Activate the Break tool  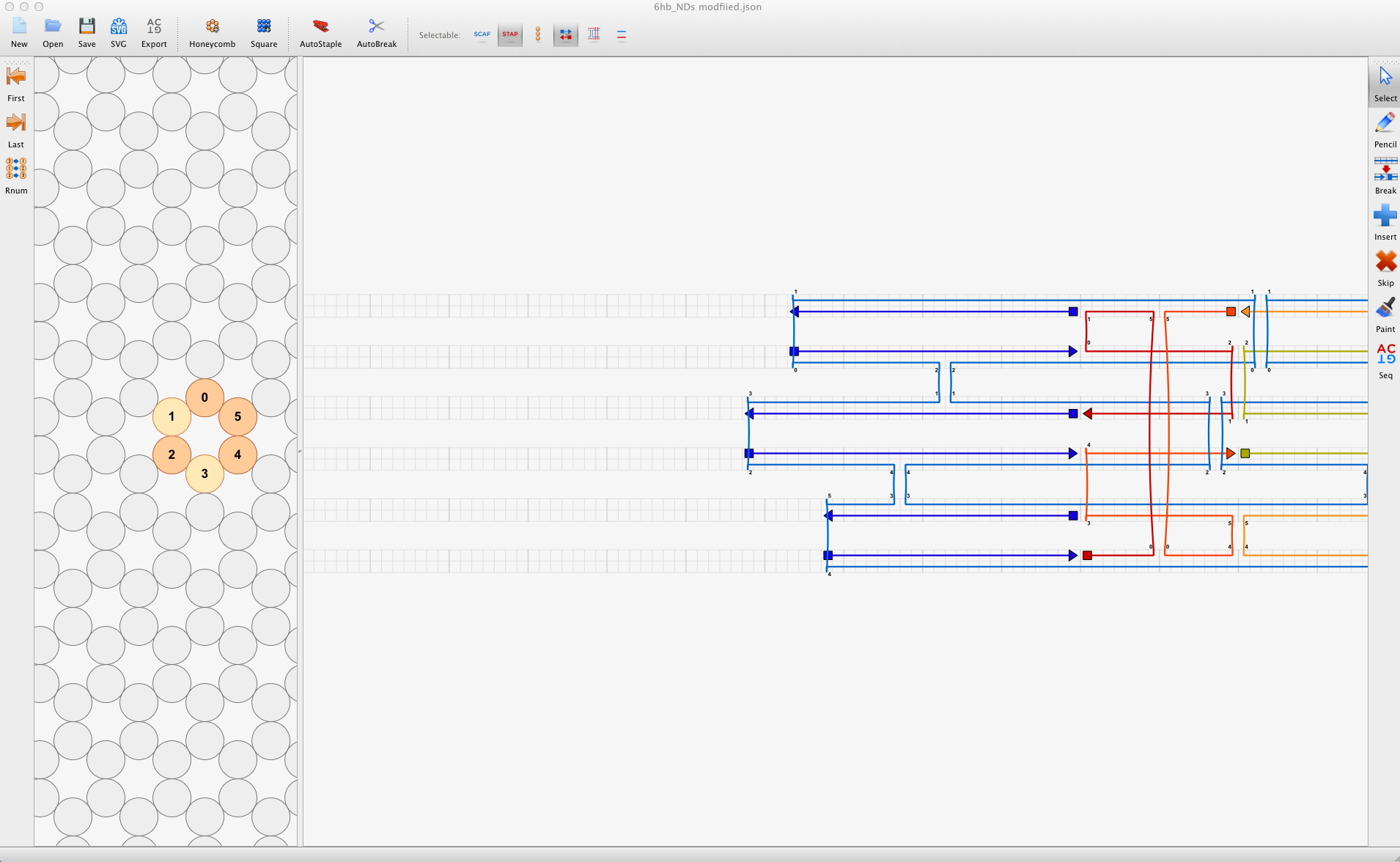pos(1385,176)
